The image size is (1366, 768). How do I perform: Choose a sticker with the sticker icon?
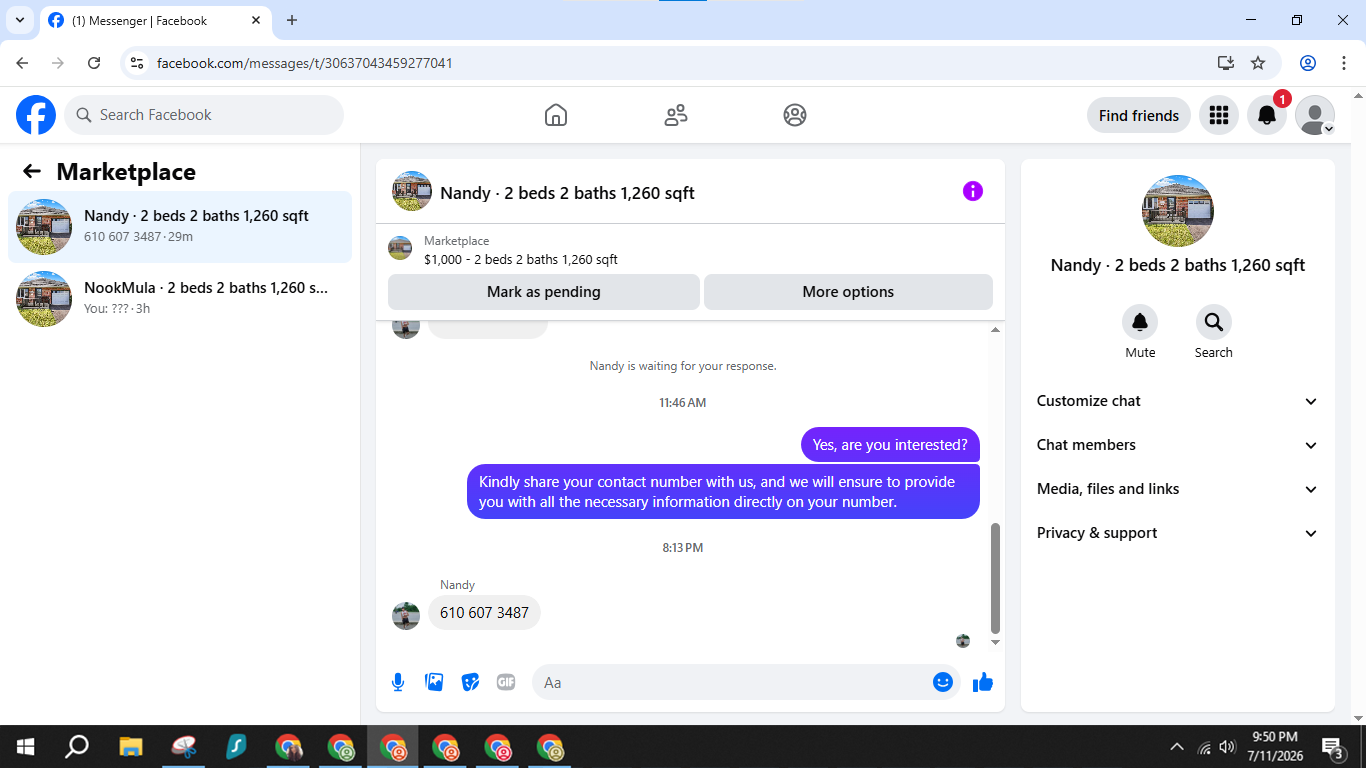pos(470,682)
